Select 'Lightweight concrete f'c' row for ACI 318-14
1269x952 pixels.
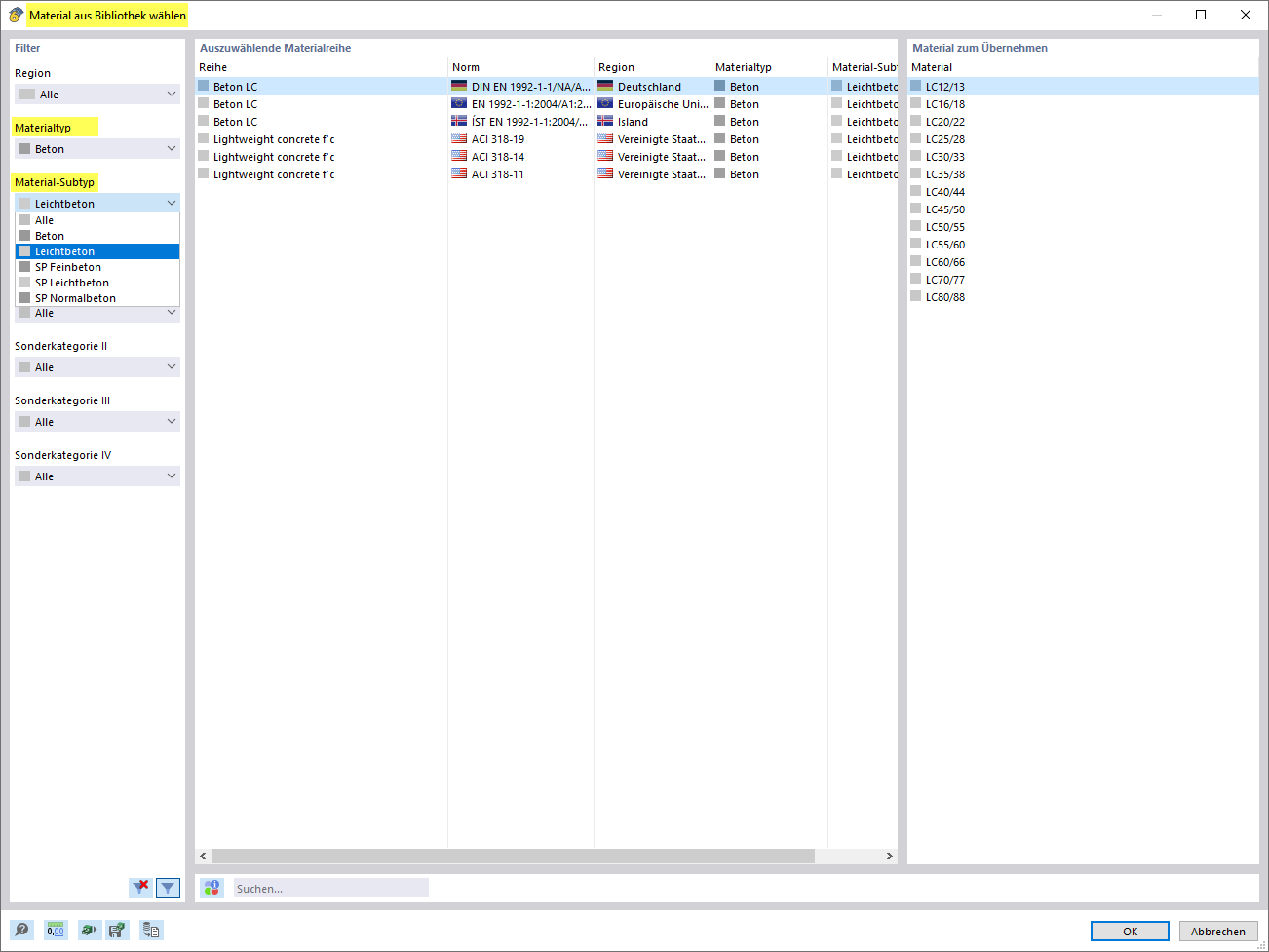tap(546, 157)
